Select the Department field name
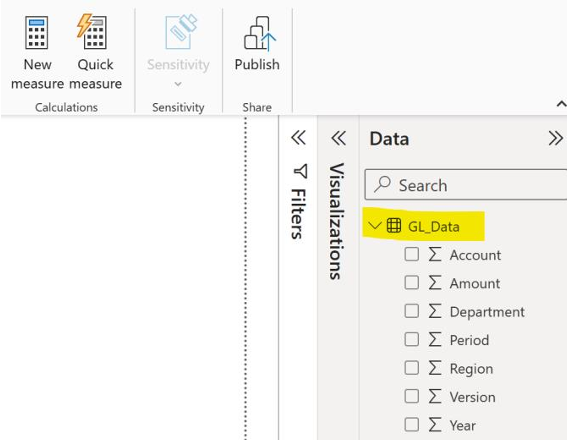The height and width of the screenshot is (445, 569). pos(487,312)
